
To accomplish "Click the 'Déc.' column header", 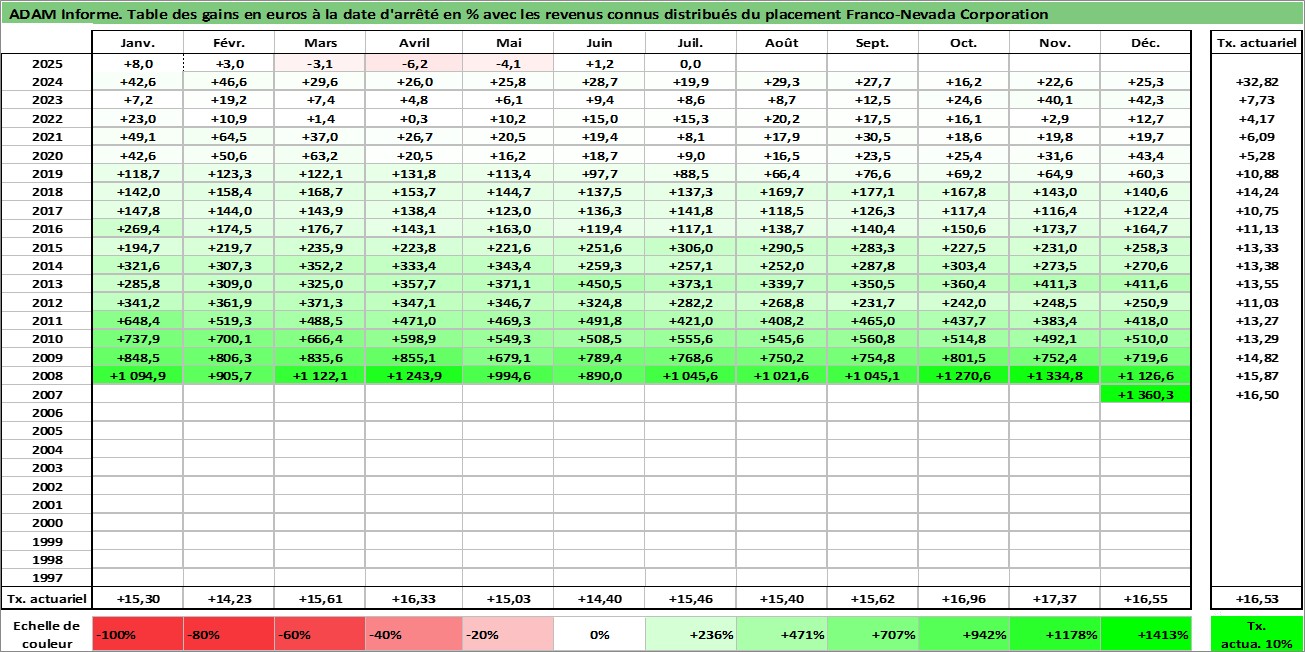I will (1145, 43).
